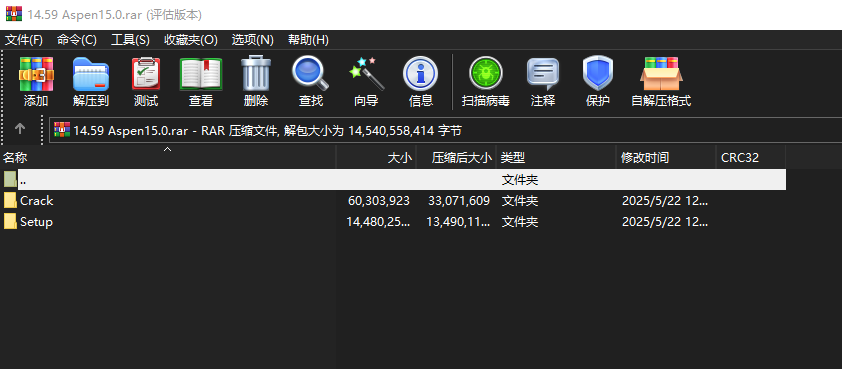Launch the 向导 (Wizard) wand icon
This screenshot has width=842, height=369.
pyautogui.click(x=366, y=74)
